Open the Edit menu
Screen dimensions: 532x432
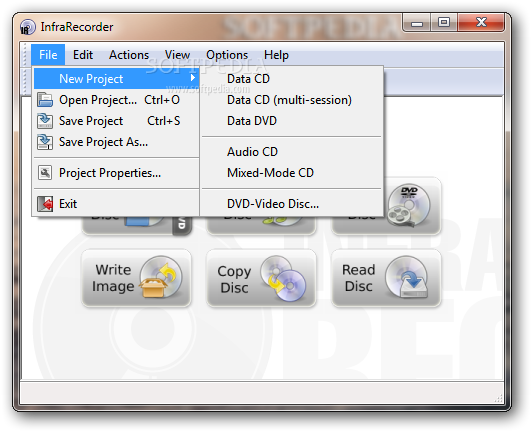pyautogui.click(x=83, y=55)
